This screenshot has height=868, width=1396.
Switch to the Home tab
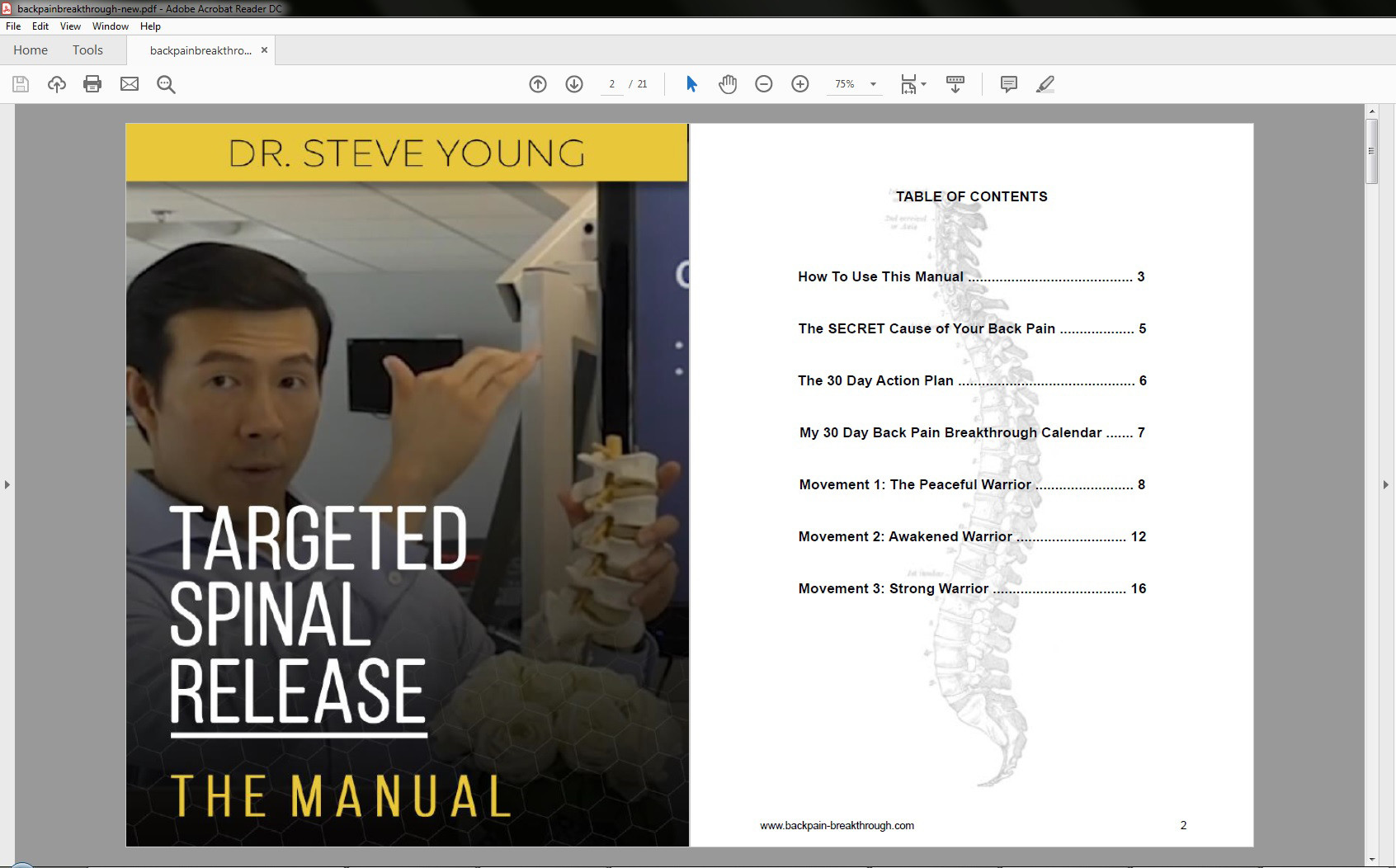[31, 50]
